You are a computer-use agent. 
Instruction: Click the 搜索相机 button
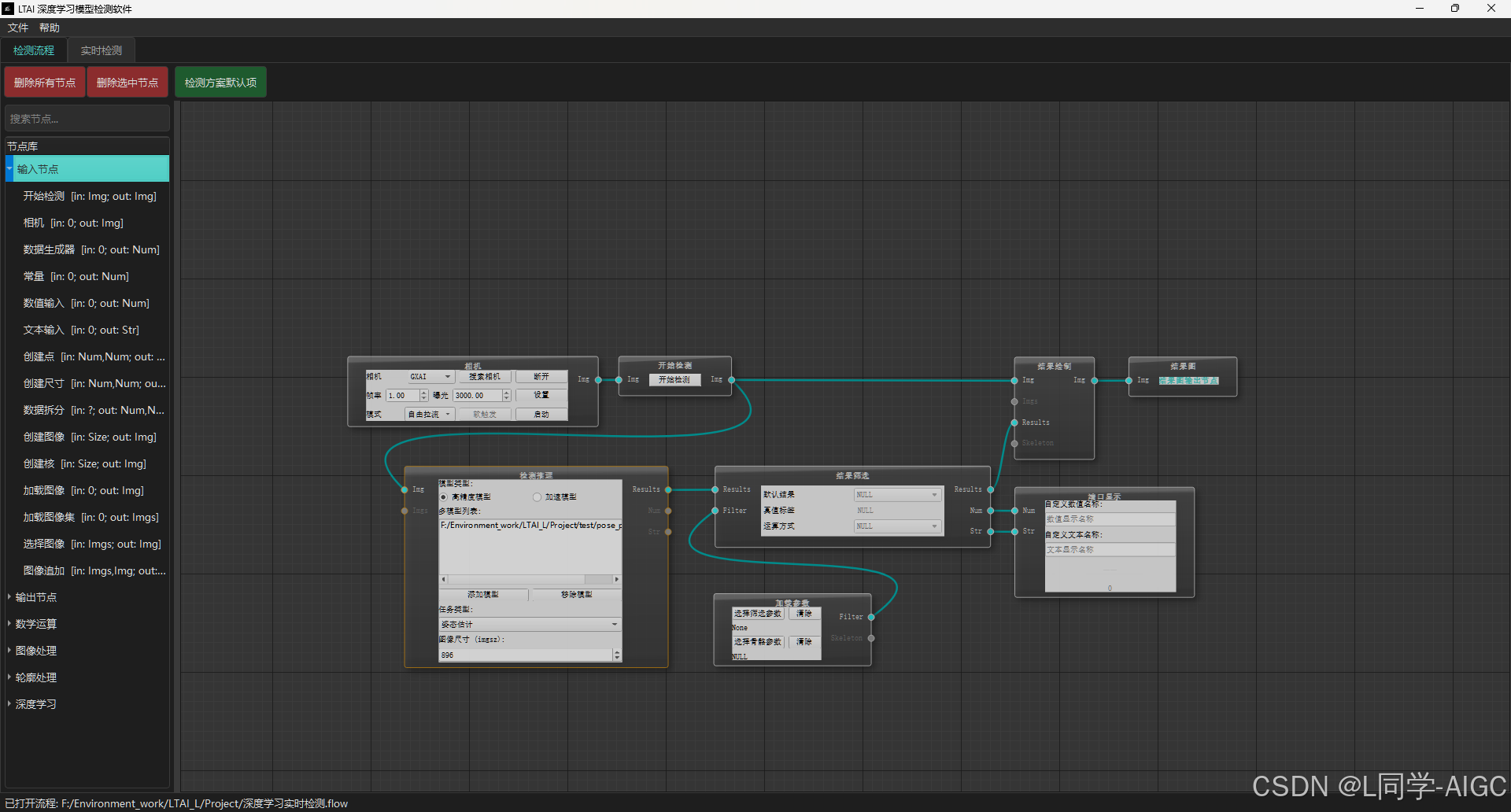coord(485,377)
